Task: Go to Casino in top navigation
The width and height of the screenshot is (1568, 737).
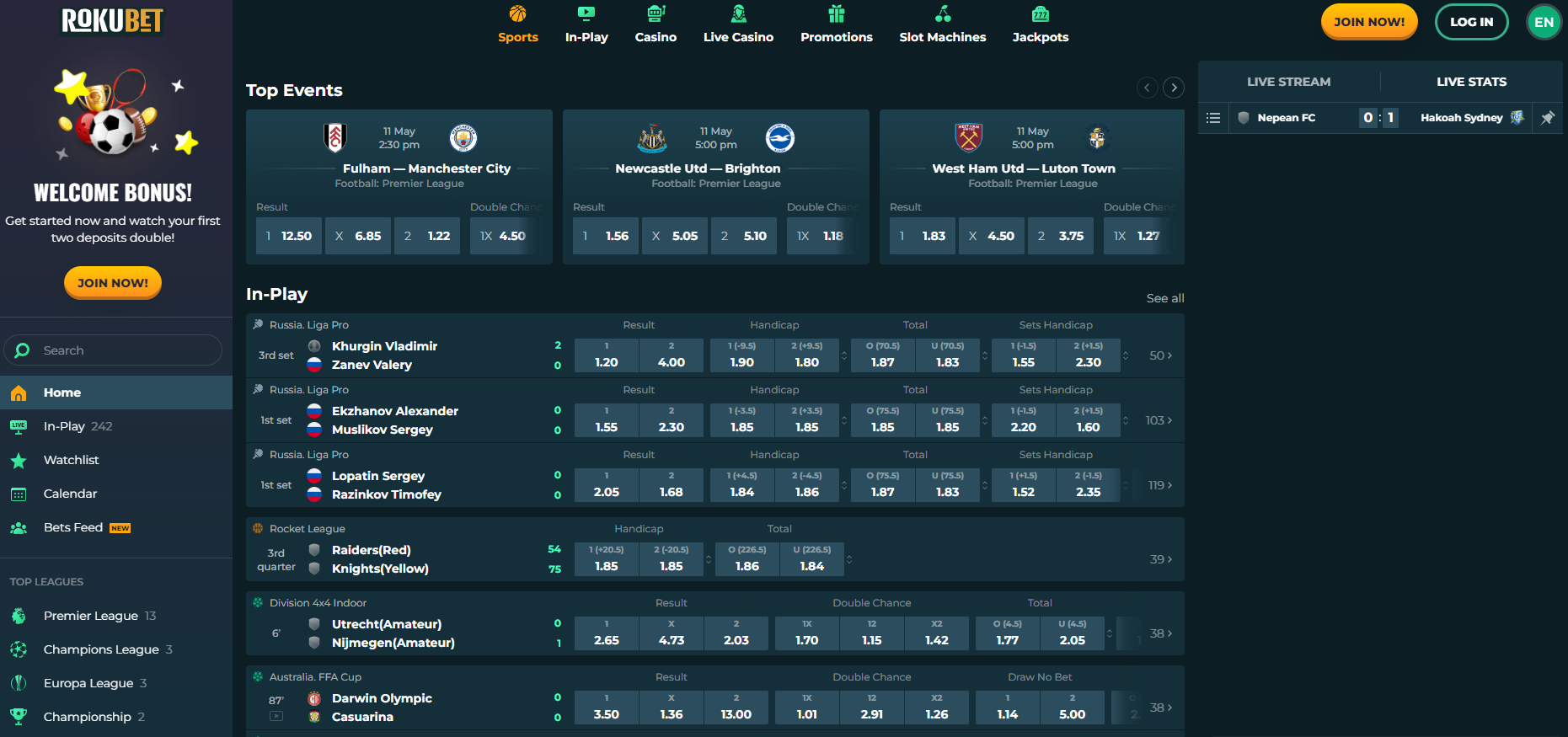Action: (656, 24)
